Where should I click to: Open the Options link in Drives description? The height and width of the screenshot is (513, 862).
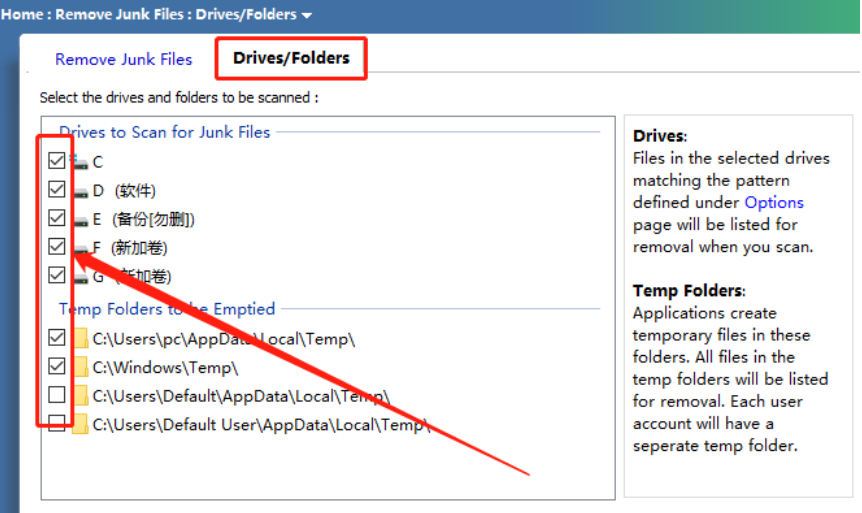[774, 202]
